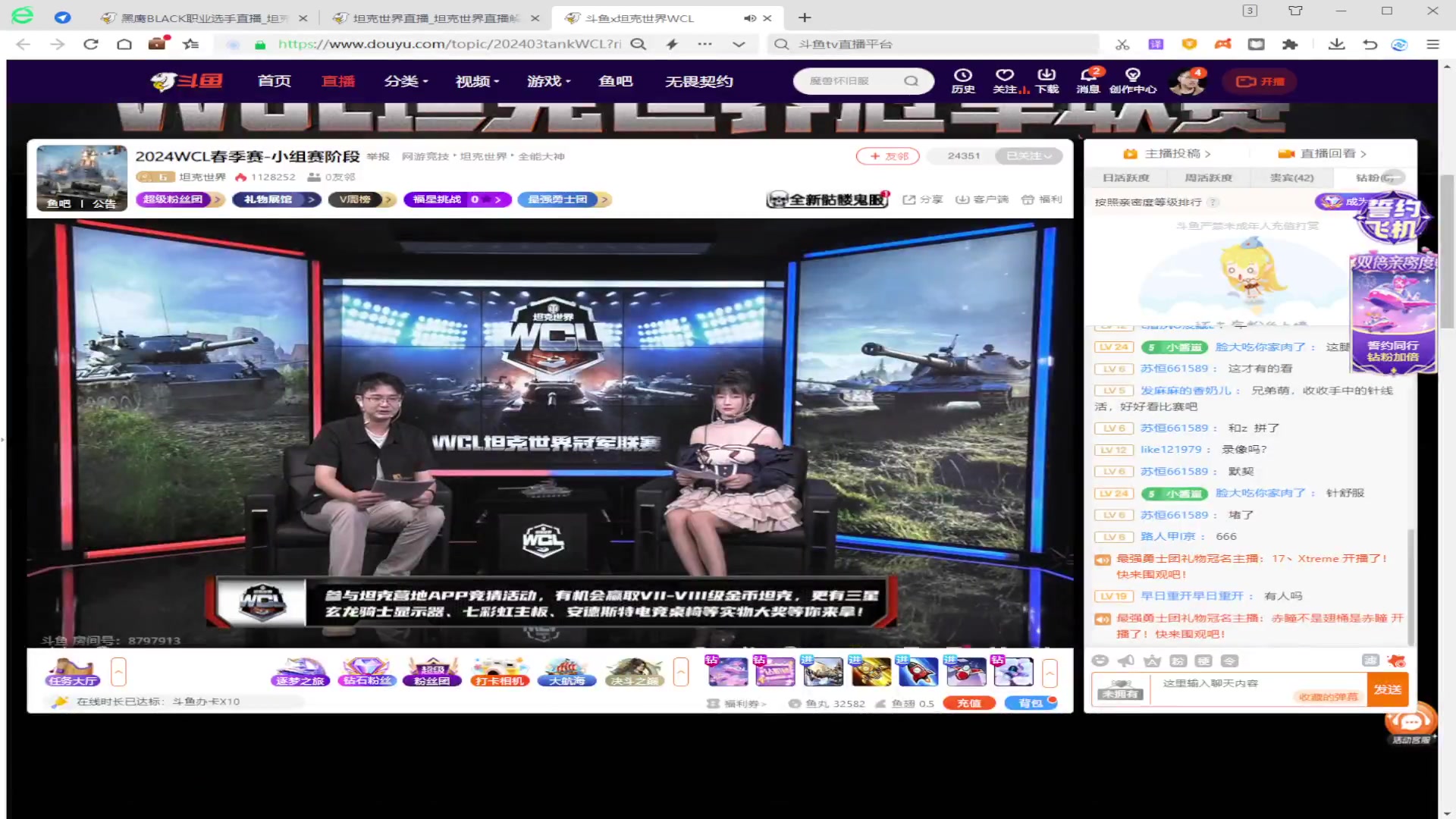1456x819 pixels.
Task: Open the browser home page icon
Action: tap(124, 44)
